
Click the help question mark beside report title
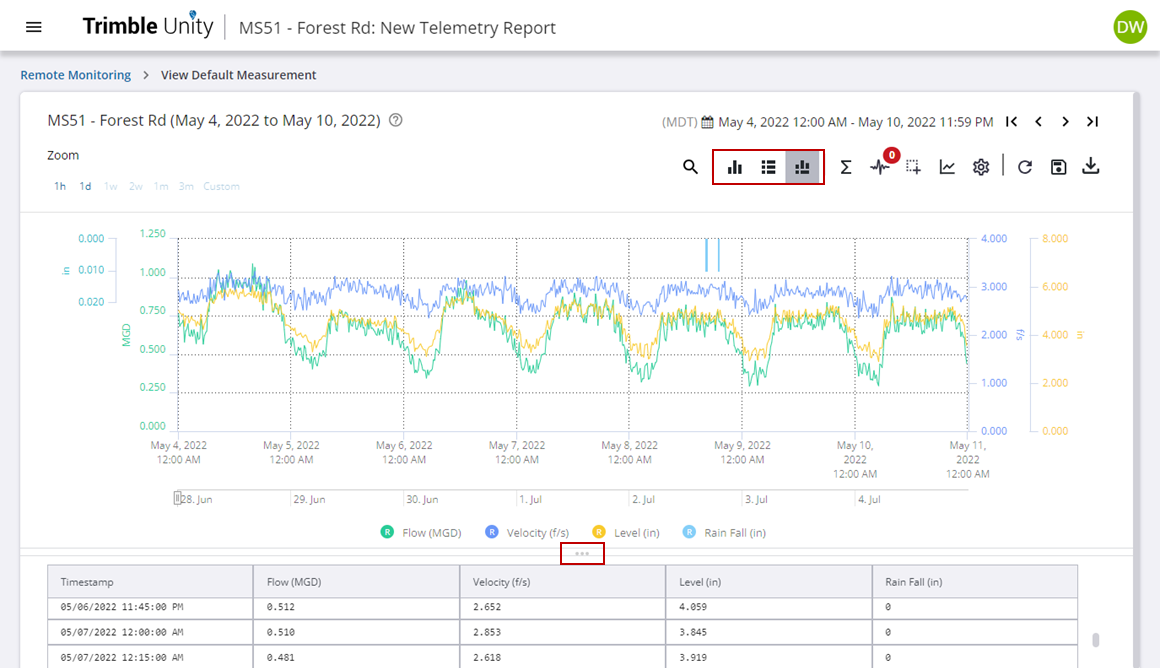click(396, 120)
